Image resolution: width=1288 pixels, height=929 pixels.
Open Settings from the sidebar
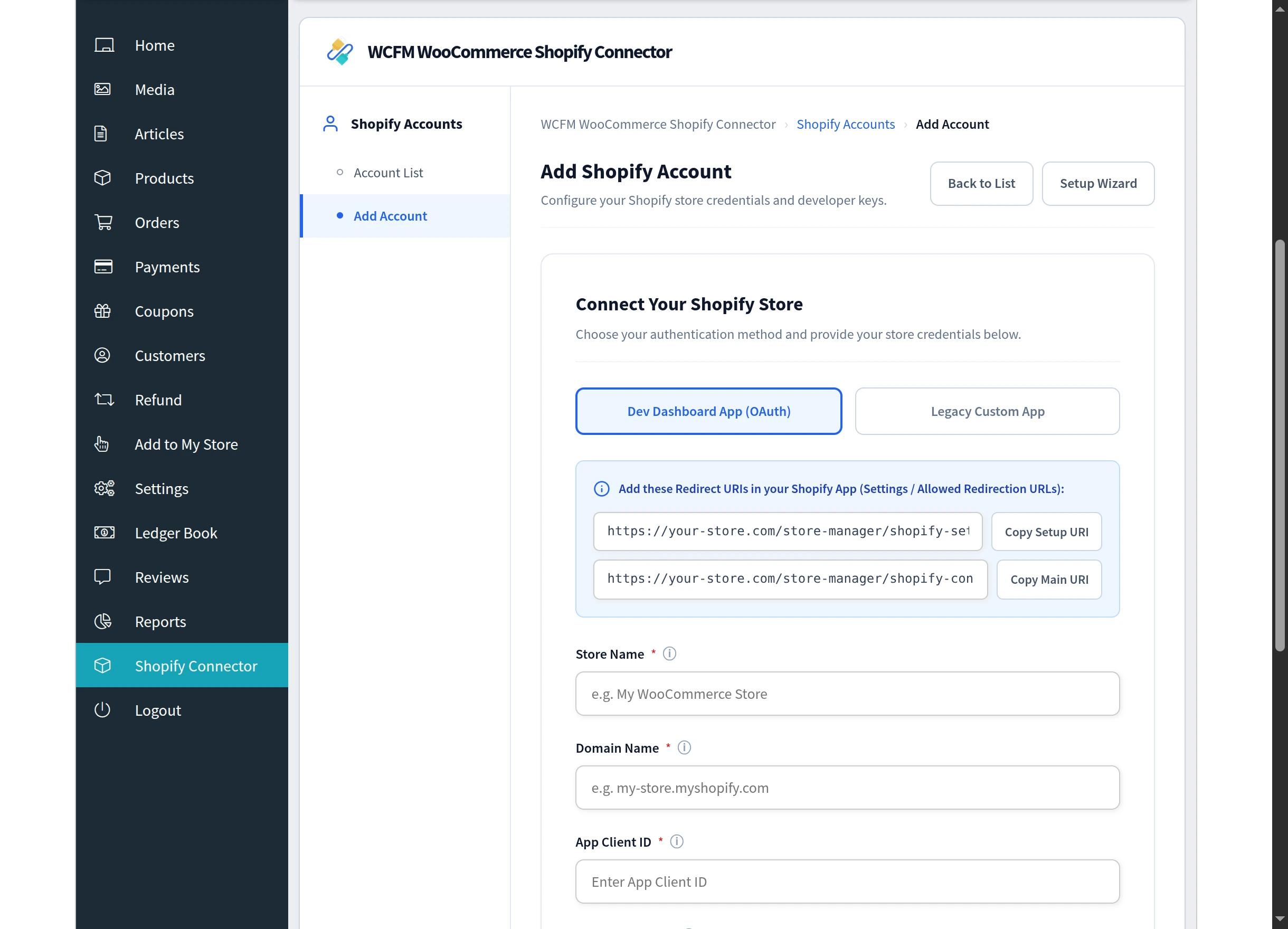pos(182,488)
